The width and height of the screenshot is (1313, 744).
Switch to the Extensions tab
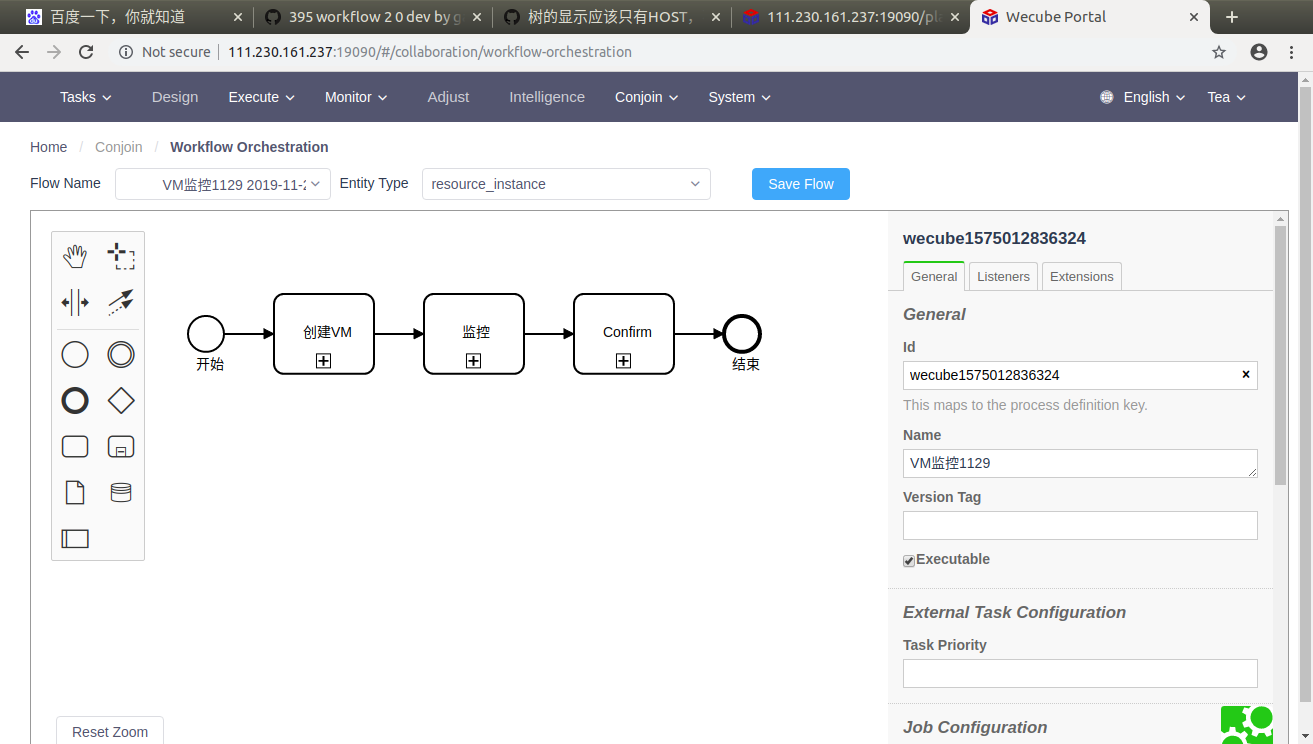[x=1081, y=276]
